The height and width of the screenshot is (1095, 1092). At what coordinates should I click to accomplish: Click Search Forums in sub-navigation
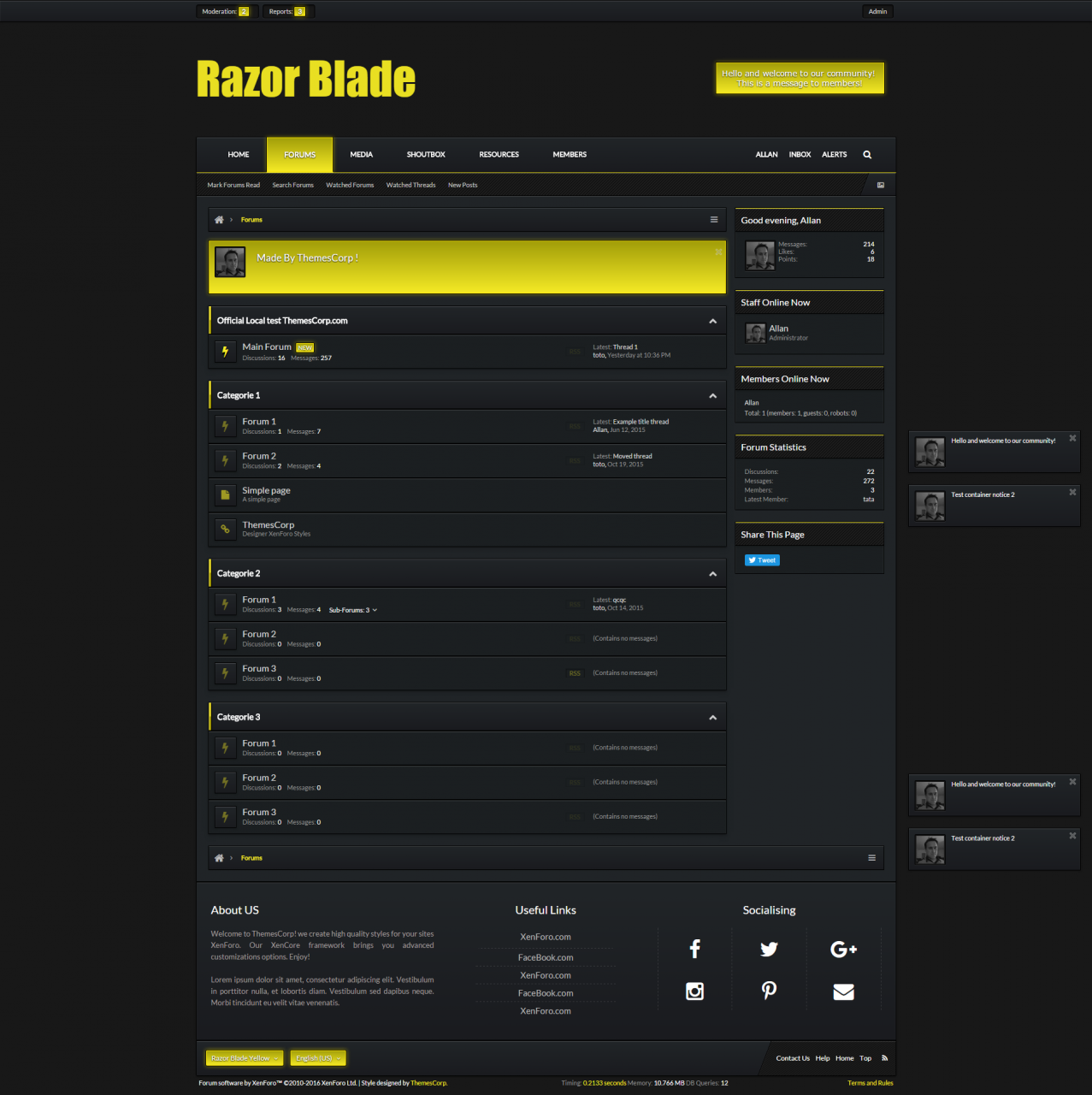pos(292,185)
